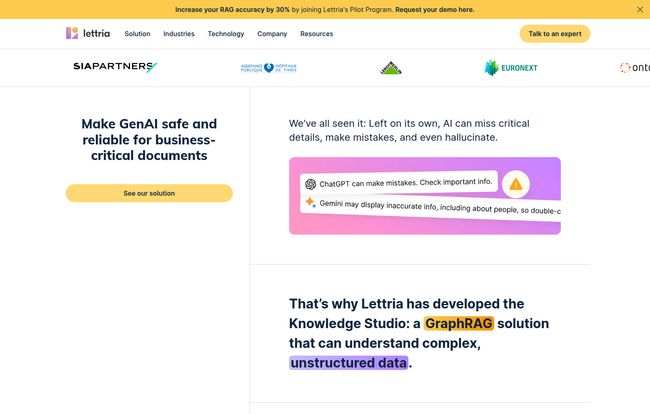The image size is (650, 414).
Task: Open the Technology menu
Action: point(226,34)
